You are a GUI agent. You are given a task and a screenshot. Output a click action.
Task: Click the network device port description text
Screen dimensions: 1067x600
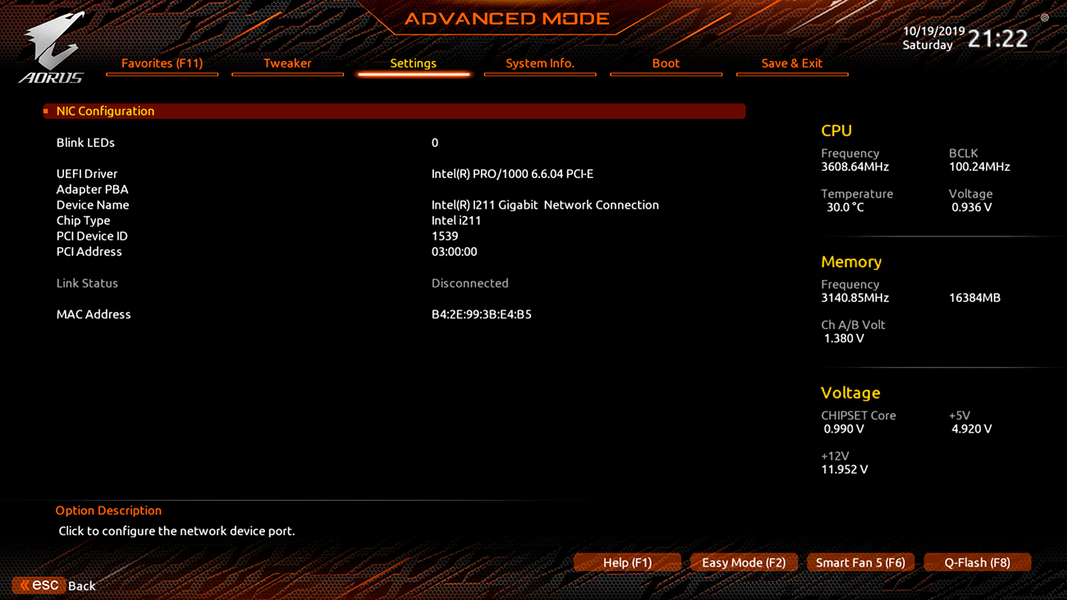click(x=176, y=531)
